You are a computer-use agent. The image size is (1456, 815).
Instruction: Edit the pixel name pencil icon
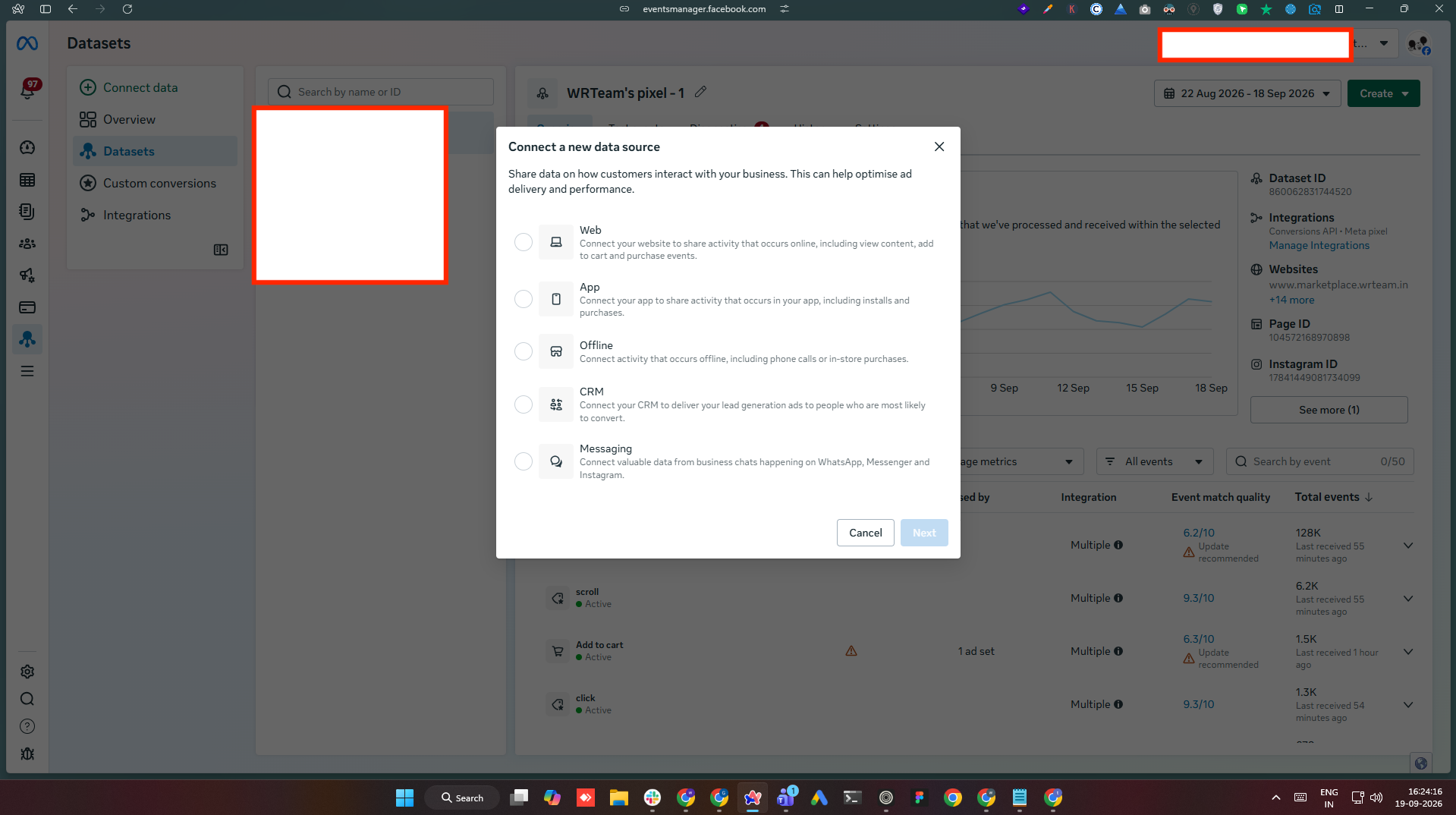tap(701, 92)
